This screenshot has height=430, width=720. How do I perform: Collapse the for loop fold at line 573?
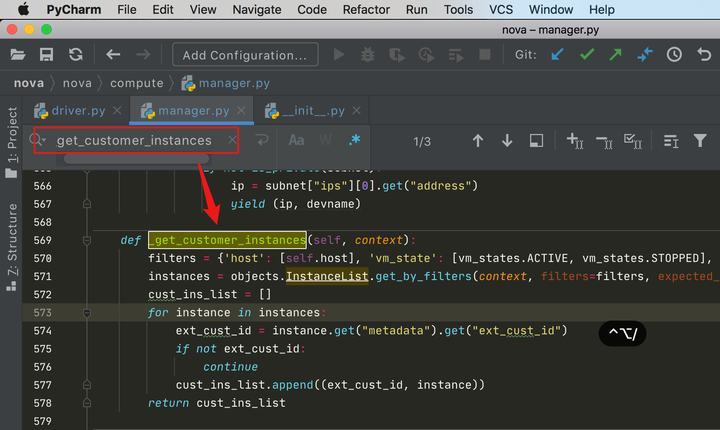(x=87, y=313)
